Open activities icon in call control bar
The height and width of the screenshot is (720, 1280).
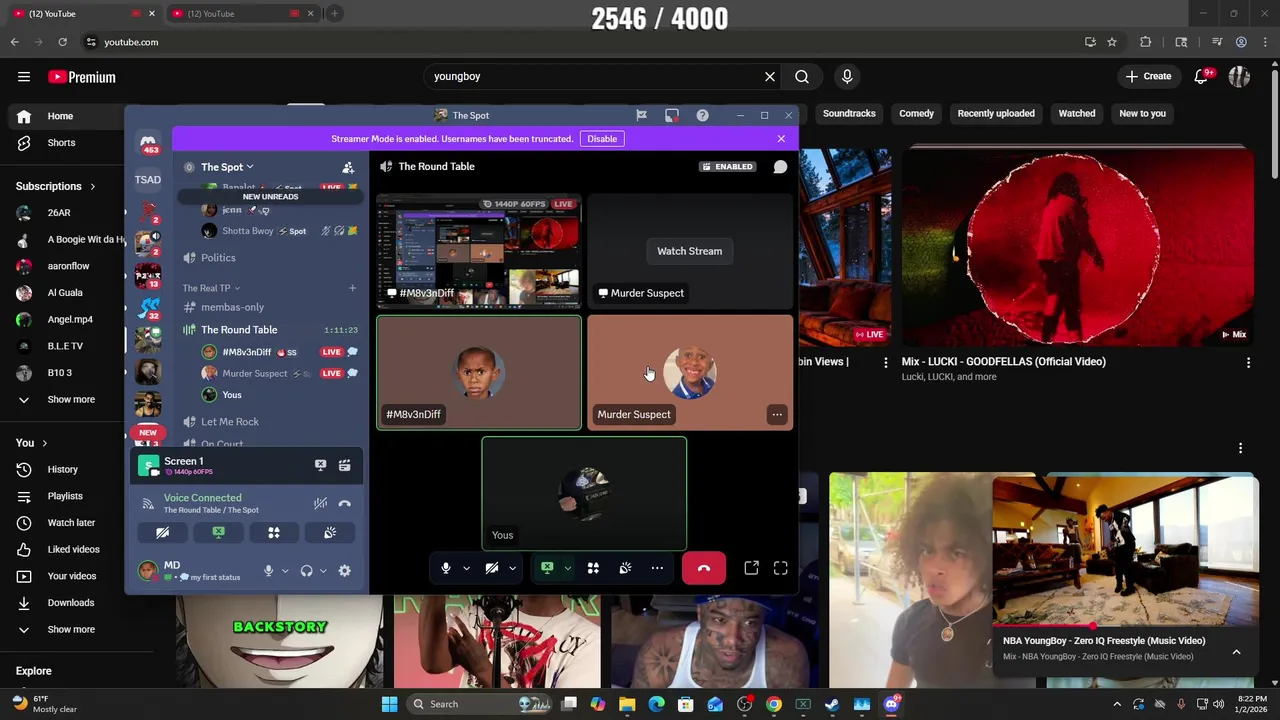coord(593,568)
